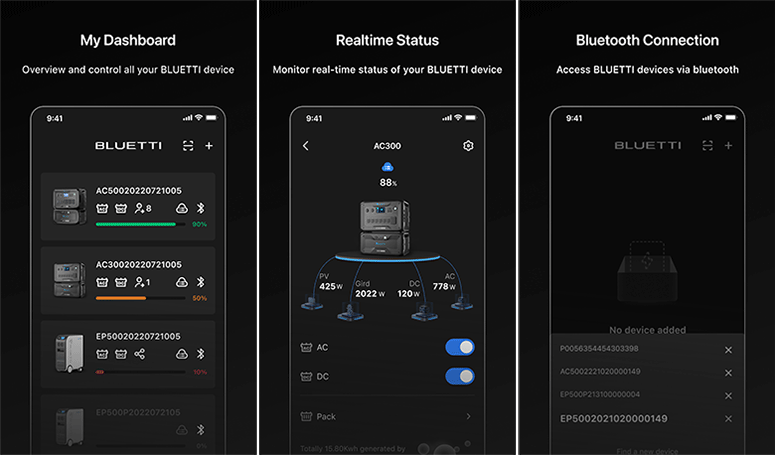Viewport: 775px width, 455px height.
Task: Select the PV 425 W reading
Action: click(331, 282)
